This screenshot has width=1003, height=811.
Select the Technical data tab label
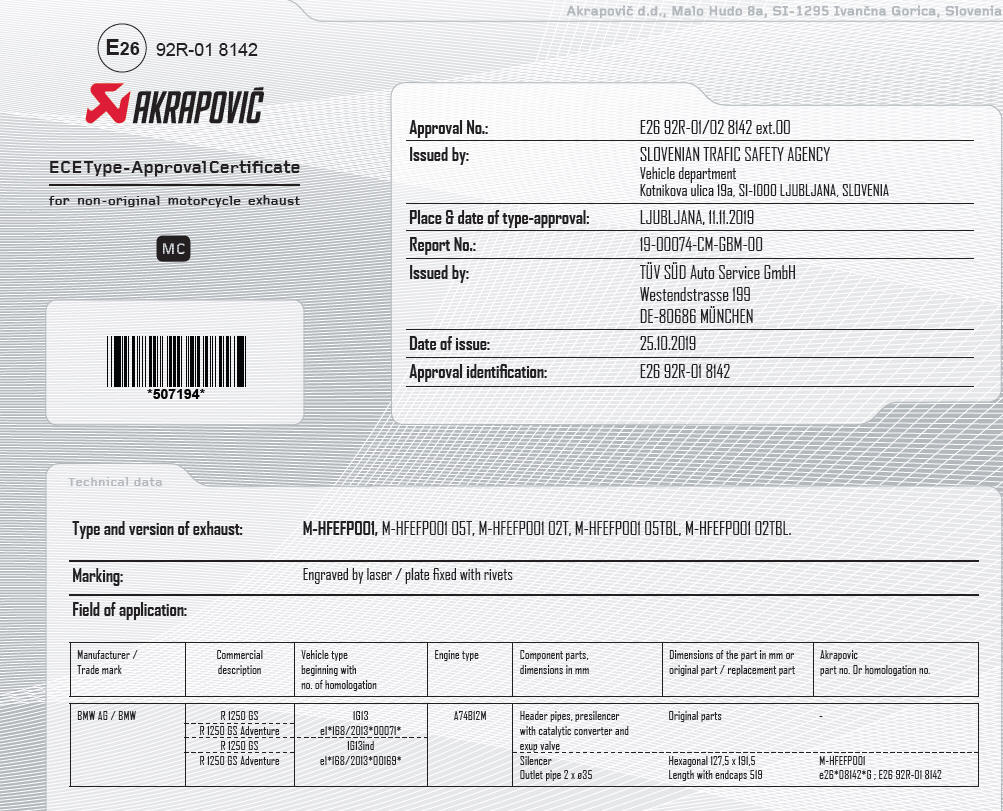[115, 482]
